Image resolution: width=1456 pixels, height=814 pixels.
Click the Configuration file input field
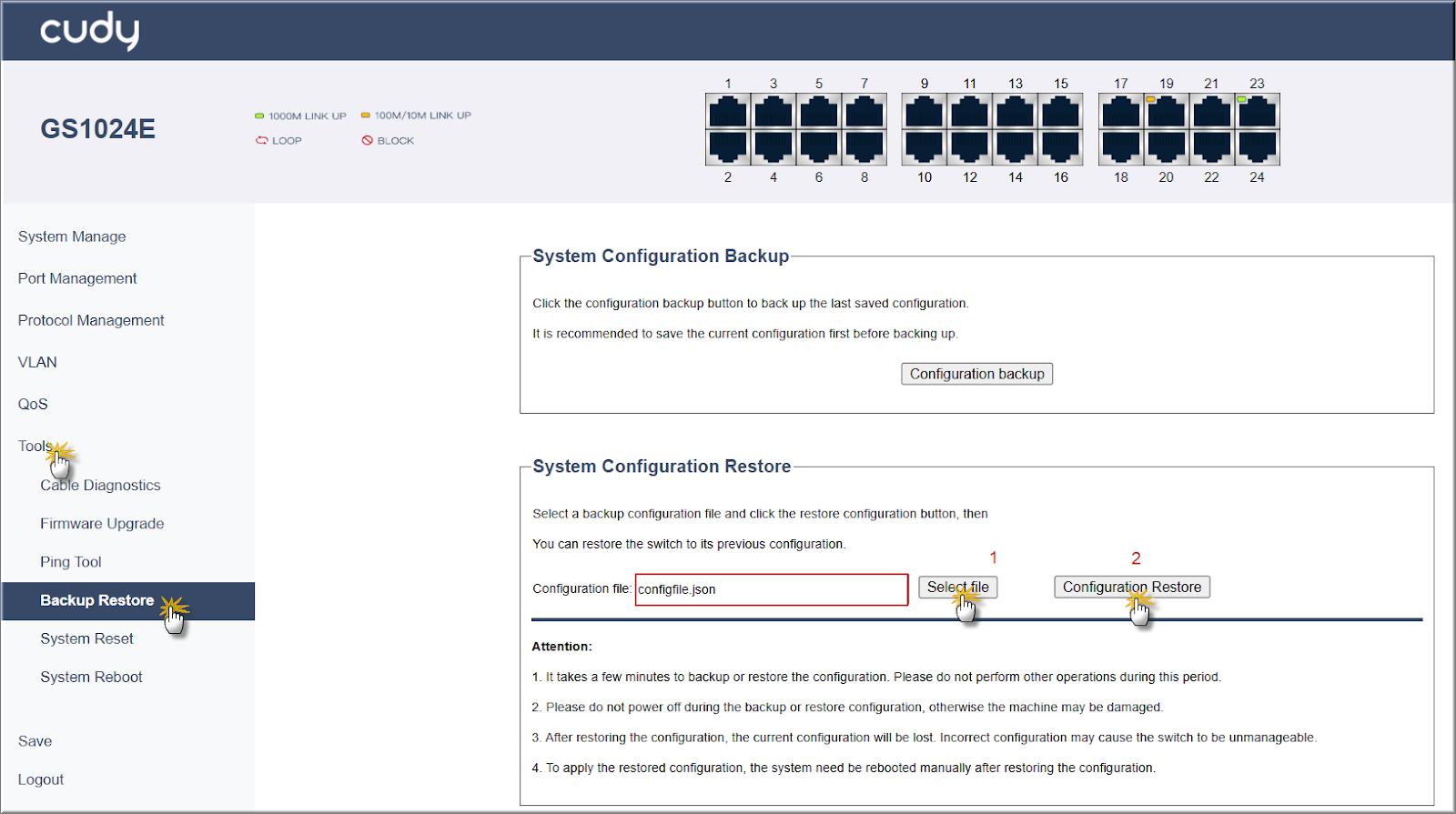tap(772, 589)
